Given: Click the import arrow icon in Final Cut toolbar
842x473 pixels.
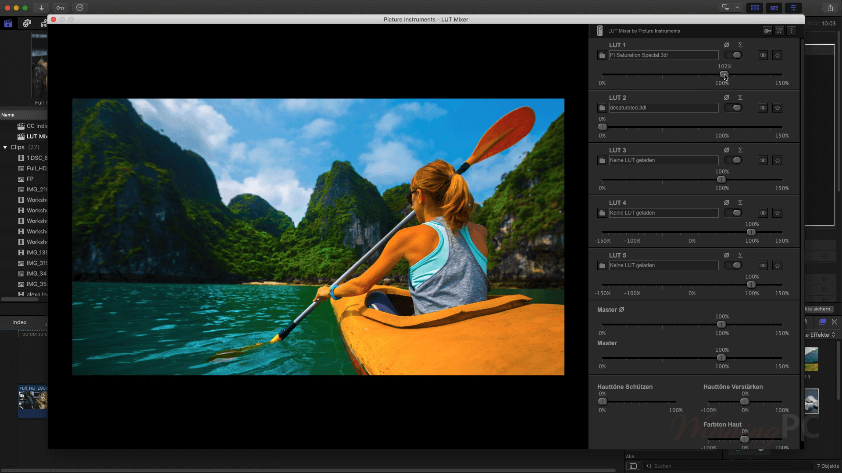Looking at the screenshot, I should 41,8.
